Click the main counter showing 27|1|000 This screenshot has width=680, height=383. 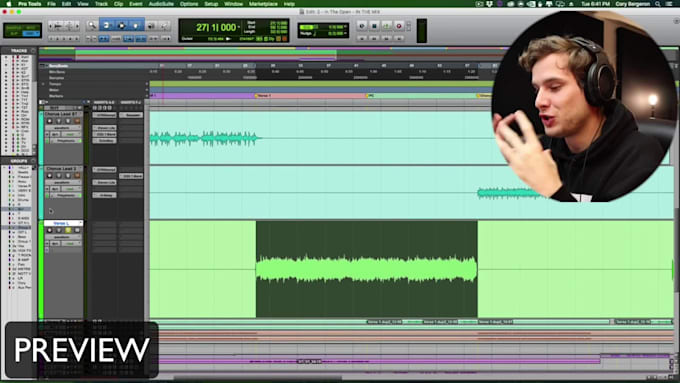pyautogui.click(x=216, y=27)
